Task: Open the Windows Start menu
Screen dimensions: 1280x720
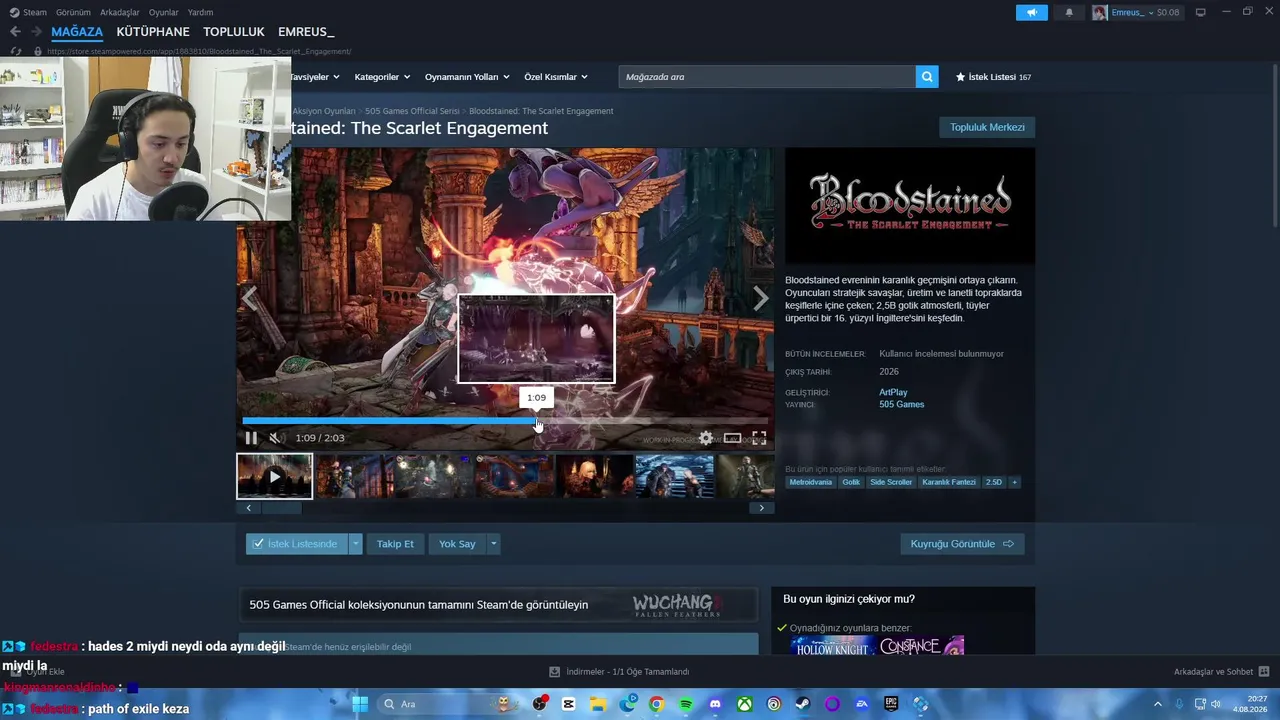Action: (x=360, y=704)
